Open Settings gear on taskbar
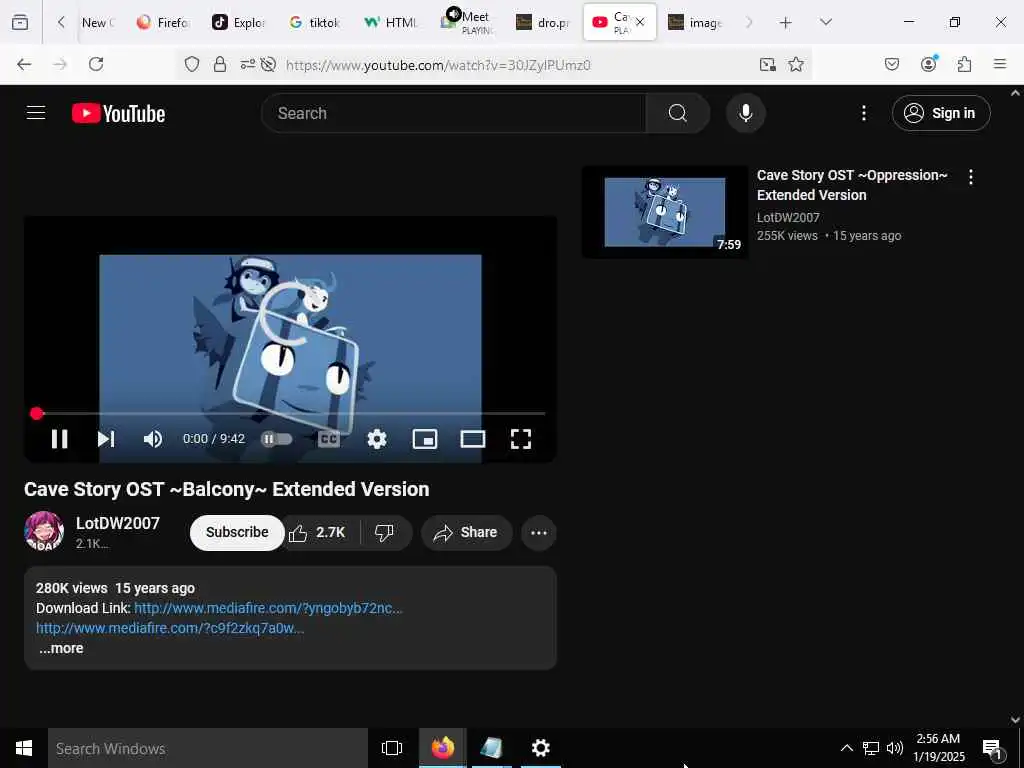 (x=541, y=748)
